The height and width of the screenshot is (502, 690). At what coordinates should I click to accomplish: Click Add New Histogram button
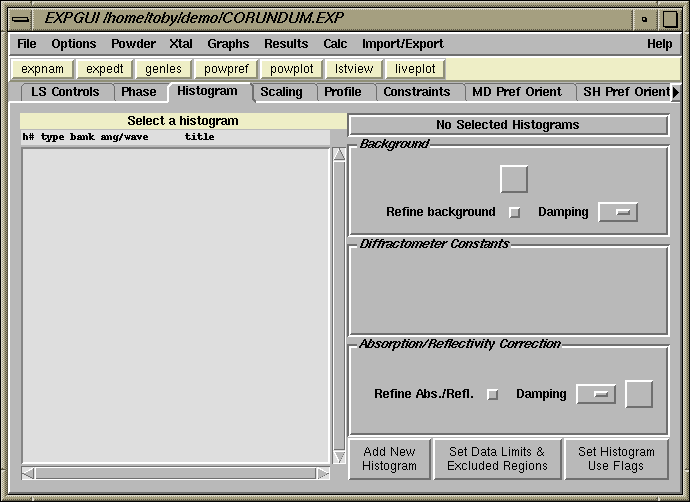click(x=389, y=459)
